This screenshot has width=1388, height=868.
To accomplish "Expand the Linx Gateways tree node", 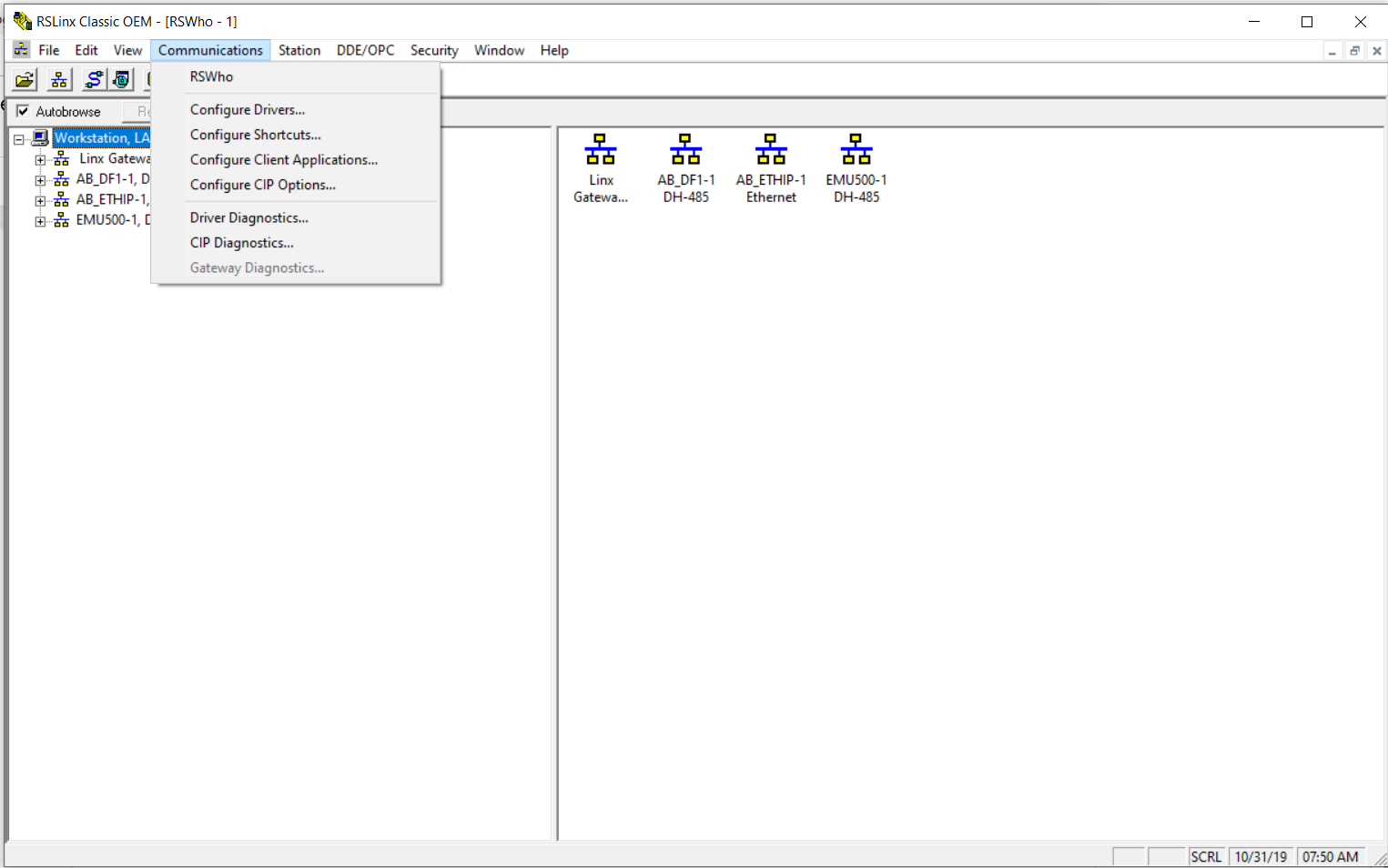I will point(40,159).
